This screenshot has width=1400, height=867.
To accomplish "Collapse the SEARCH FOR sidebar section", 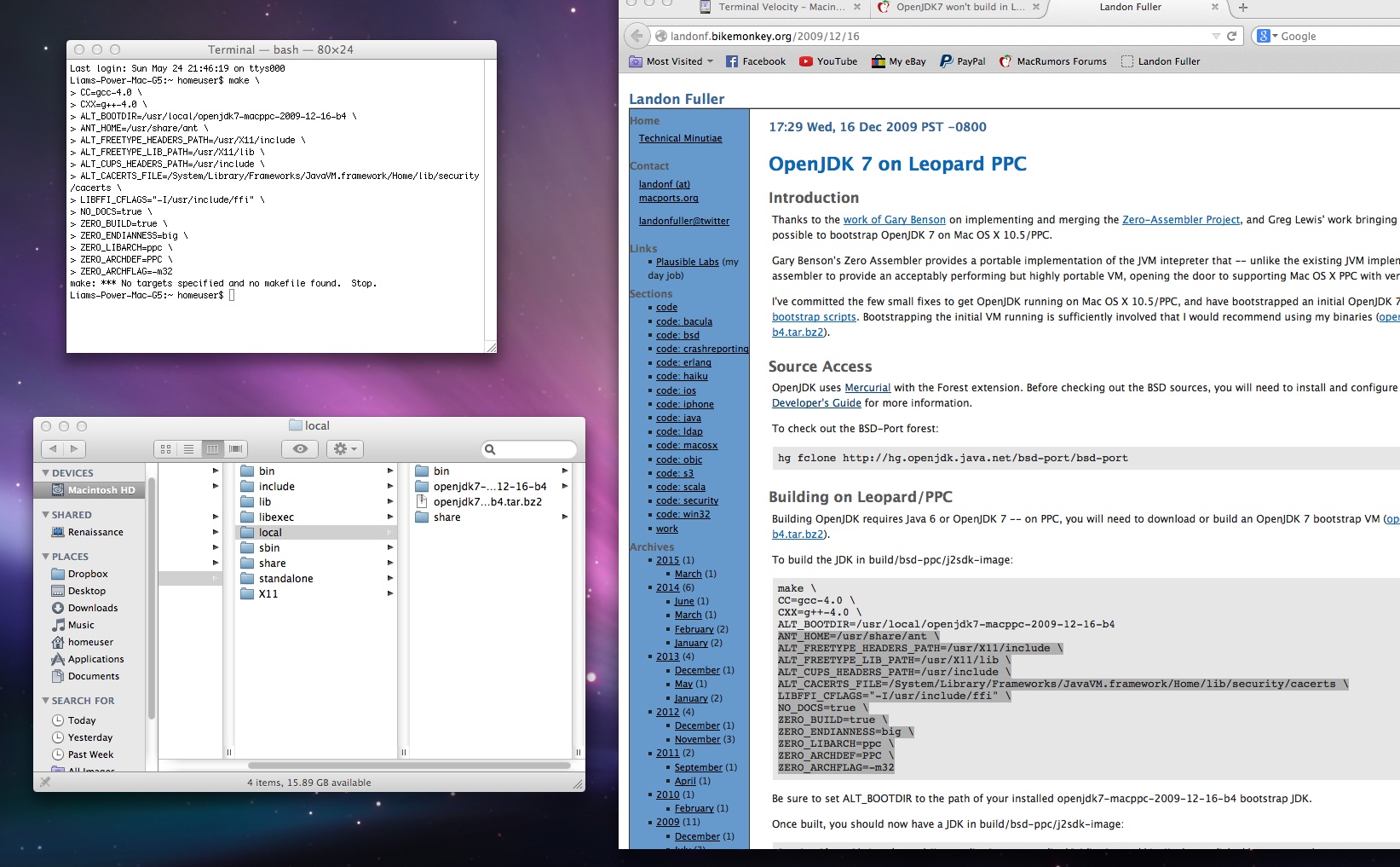I will 45,700.
